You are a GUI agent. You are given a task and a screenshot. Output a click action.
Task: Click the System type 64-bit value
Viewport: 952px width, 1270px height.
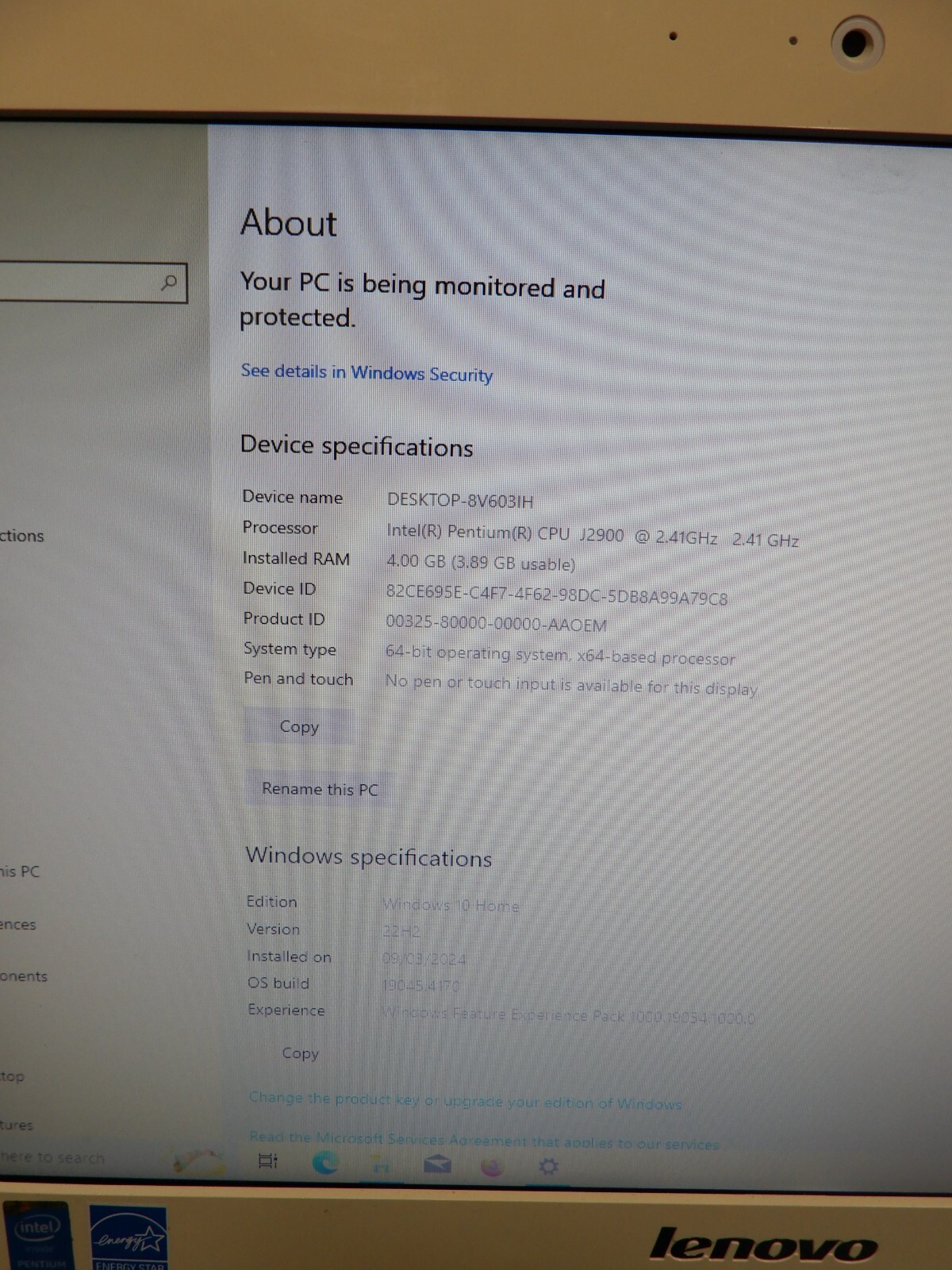(x=560, y=655)
